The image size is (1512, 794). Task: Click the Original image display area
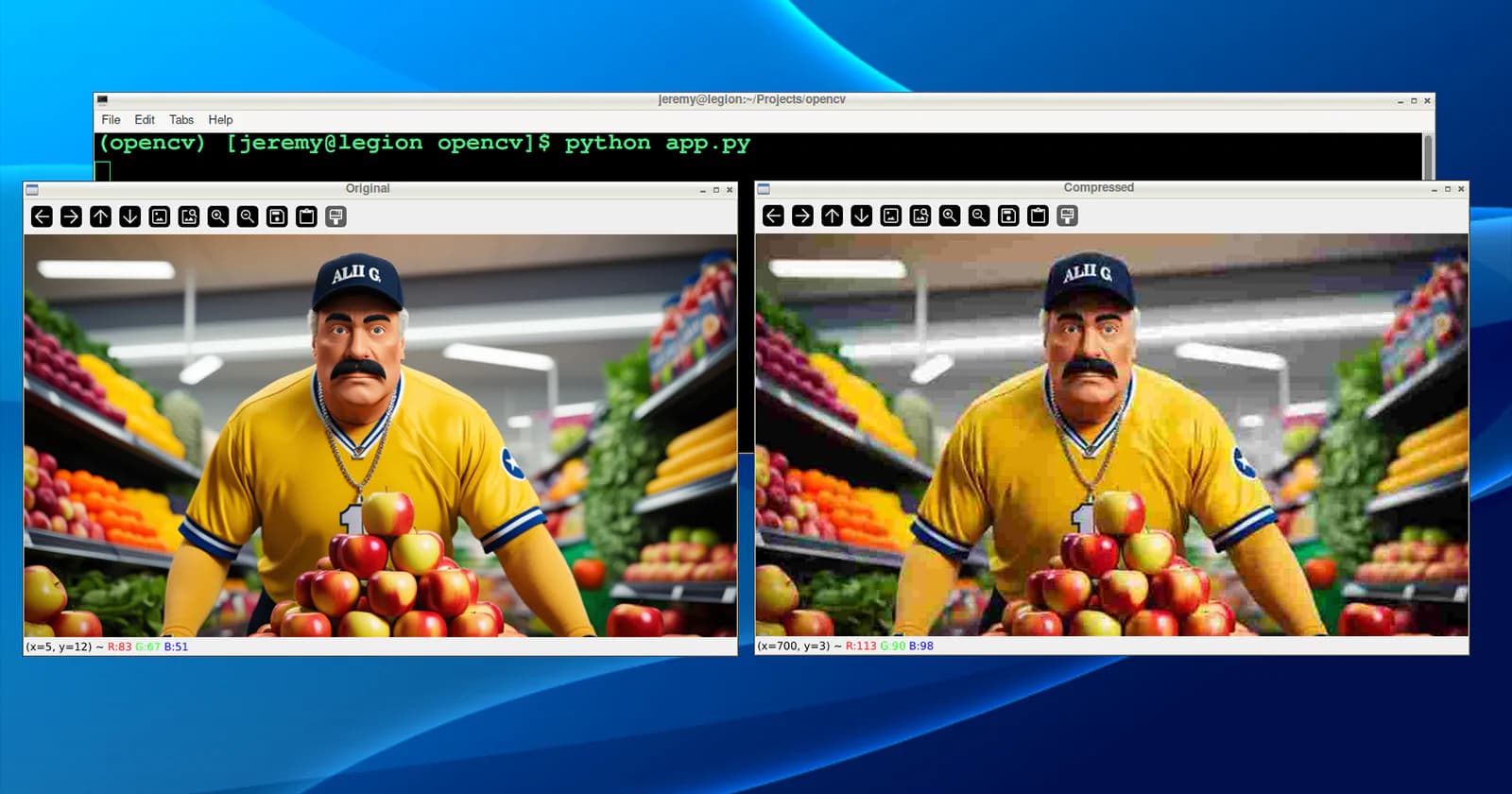point(380,436)
